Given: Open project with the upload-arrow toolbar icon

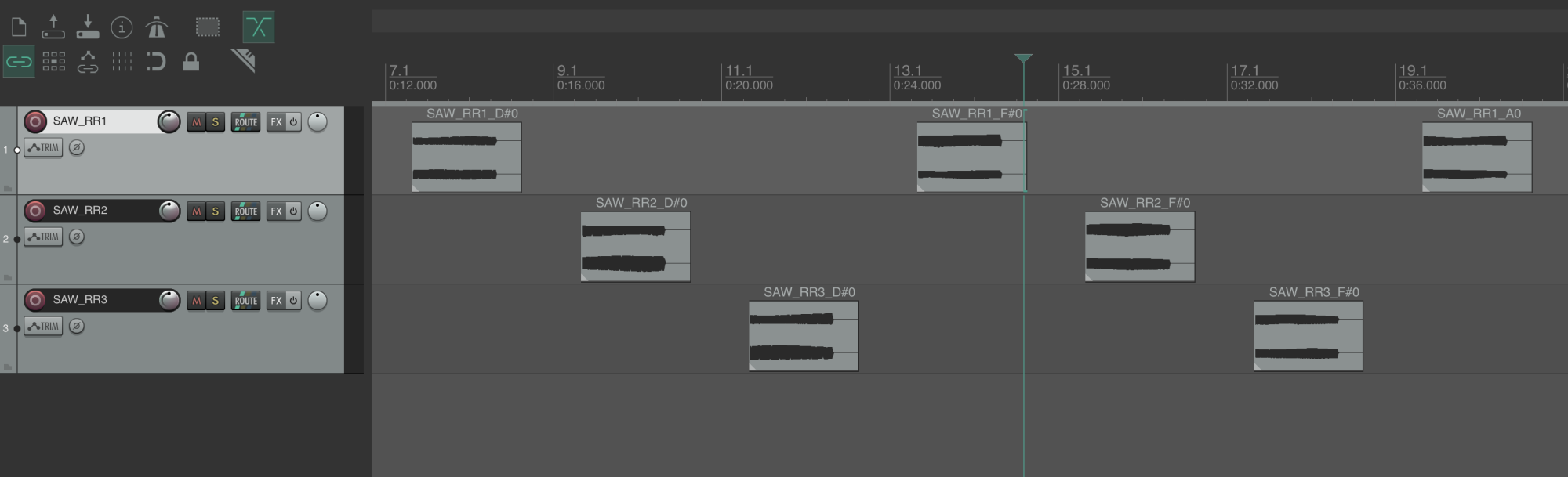Looking at the screenshot, I should [x=53, y=27].
